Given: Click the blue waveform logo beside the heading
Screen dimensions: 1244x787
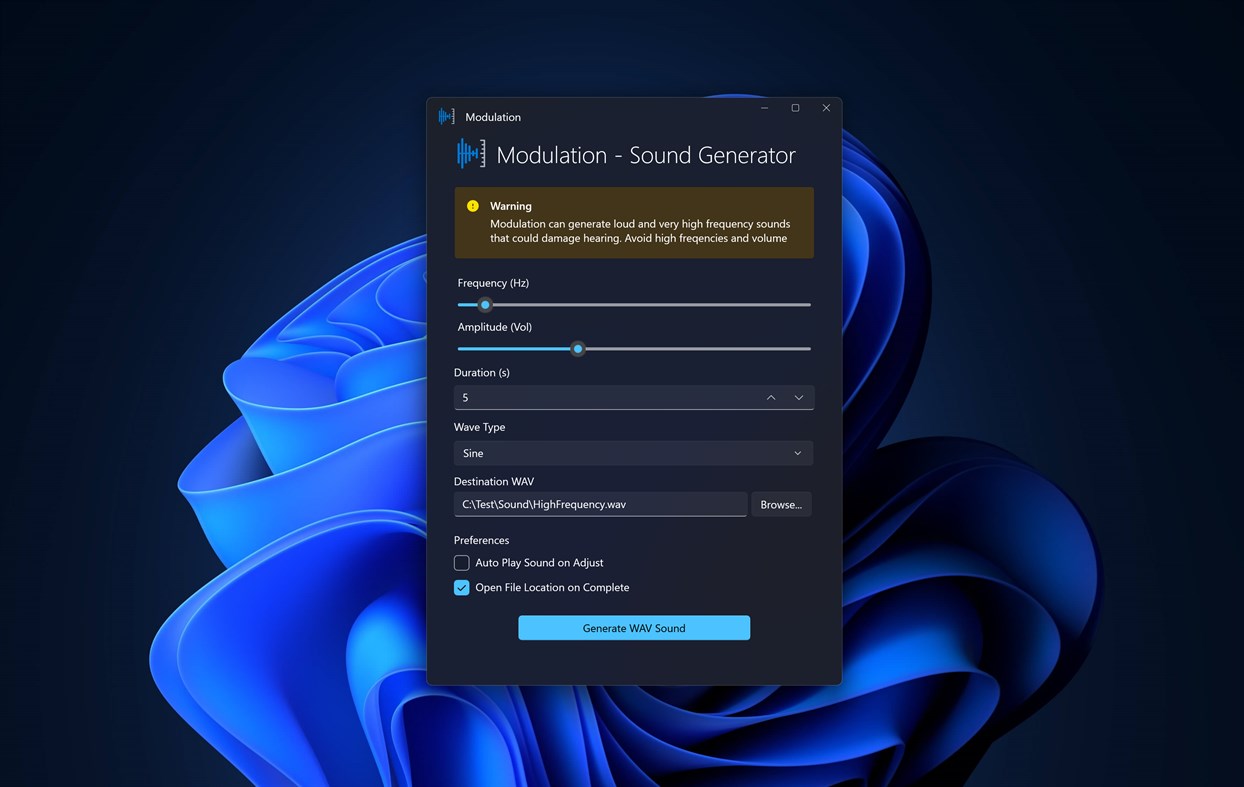Looking at the screenshot, I should [x=470, y=154].
